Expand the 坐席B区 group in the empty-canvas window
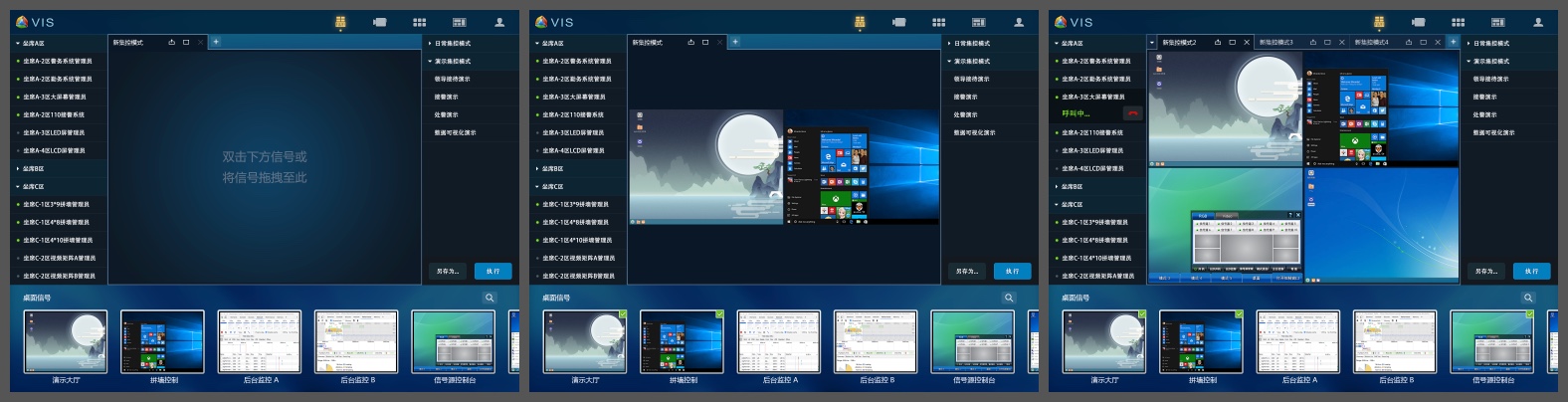This screenshot has width=1568, height=402. (33, 168)
